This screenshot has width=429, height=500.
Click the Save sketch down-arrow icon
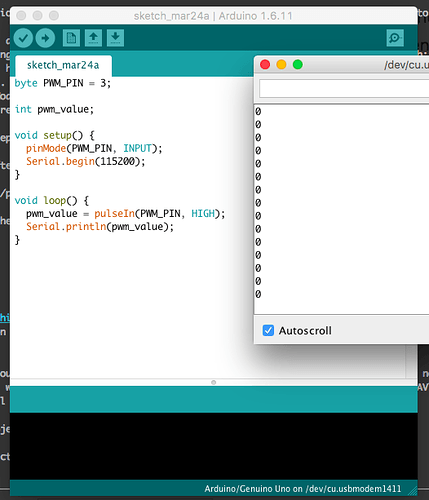(x=115, y=38)
